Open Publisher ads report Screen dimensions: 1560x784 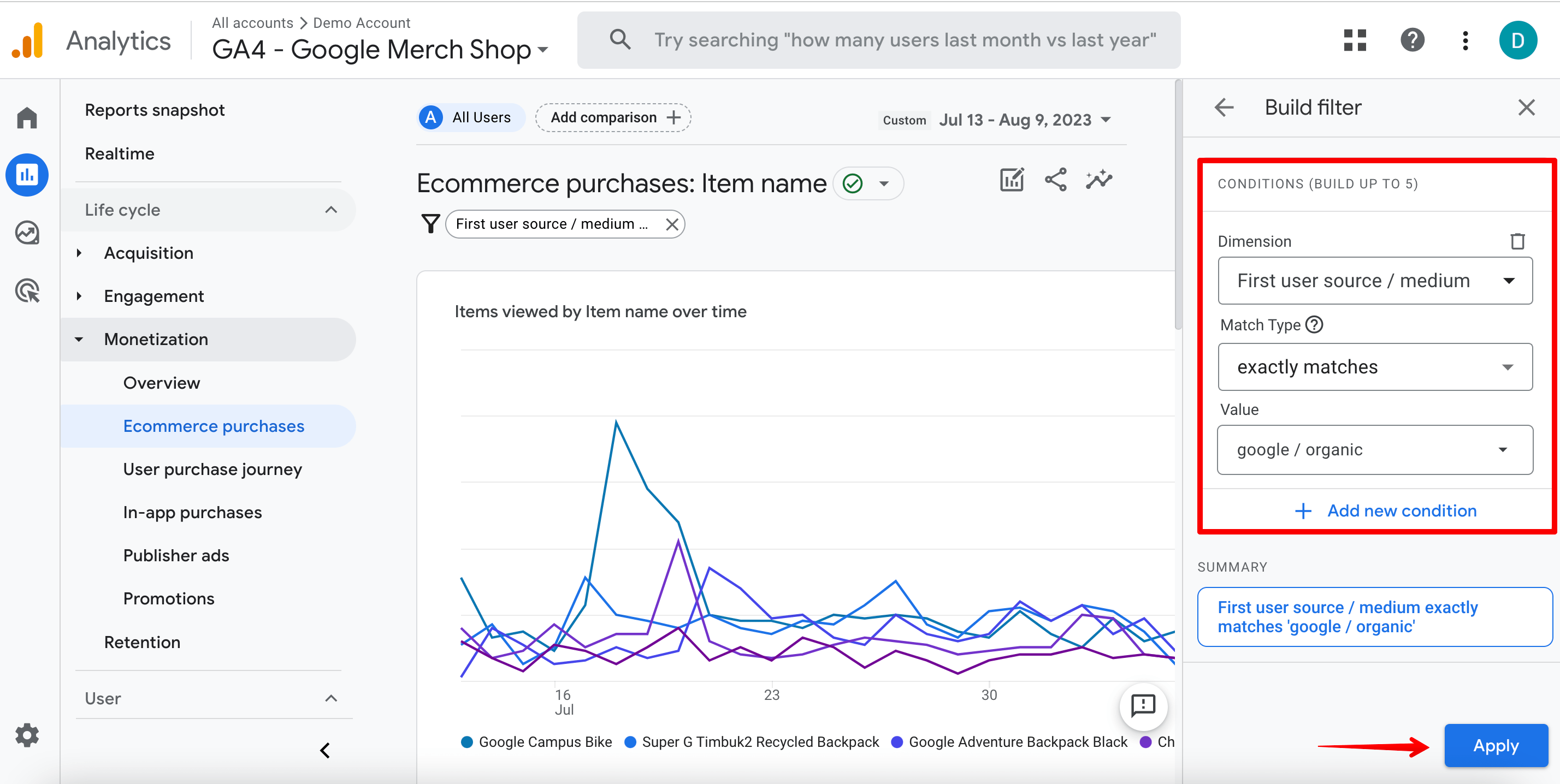(176, 556)
